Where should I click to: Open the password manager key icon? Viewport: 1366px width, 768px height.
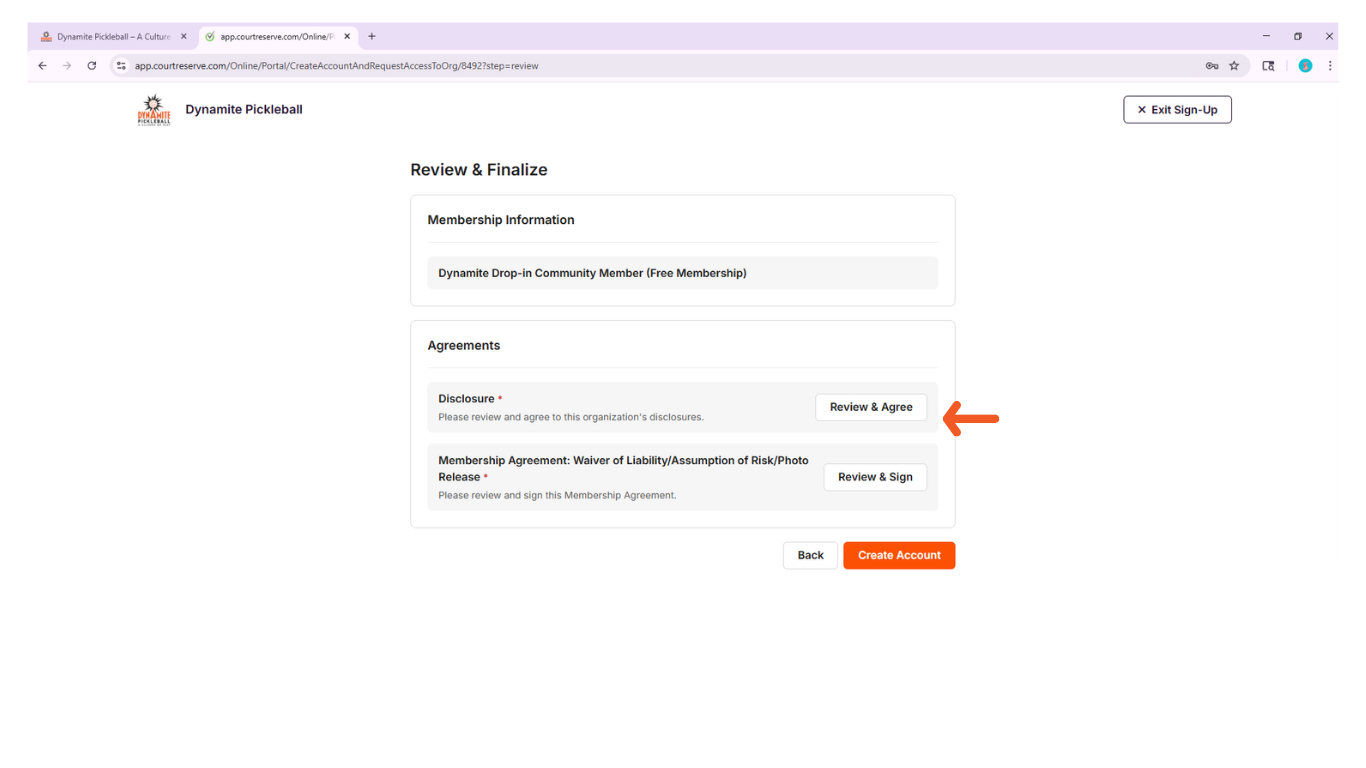click(1212, 66)
